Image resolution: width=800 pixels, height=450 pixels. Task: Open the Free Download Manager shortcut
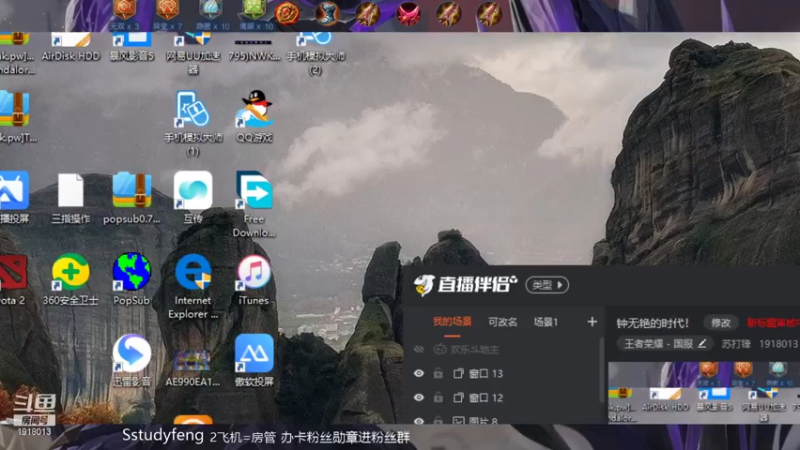click(x=254, y=204)
